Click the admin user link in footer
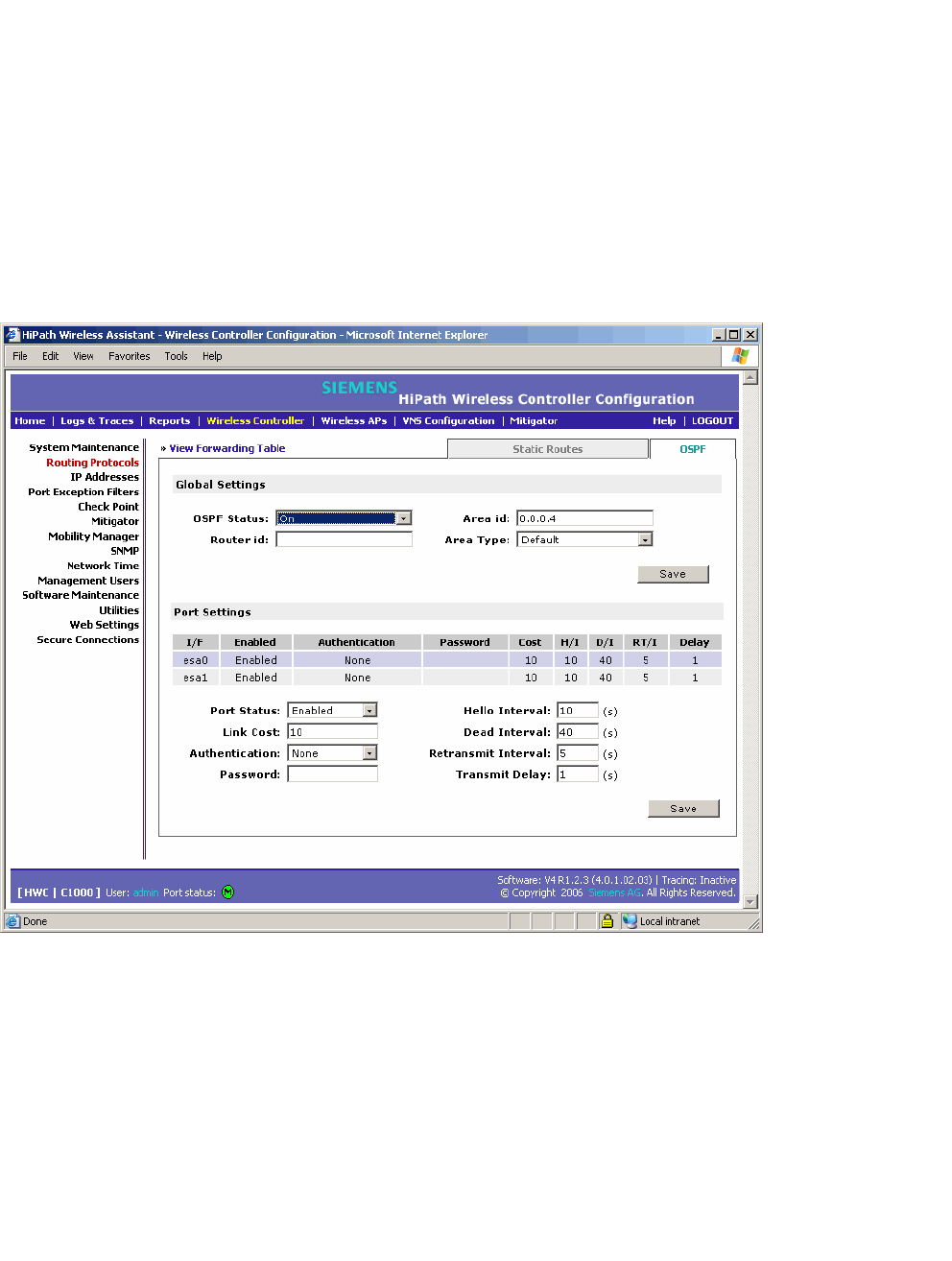This screenshot has height=1261, width=952. 146,892
